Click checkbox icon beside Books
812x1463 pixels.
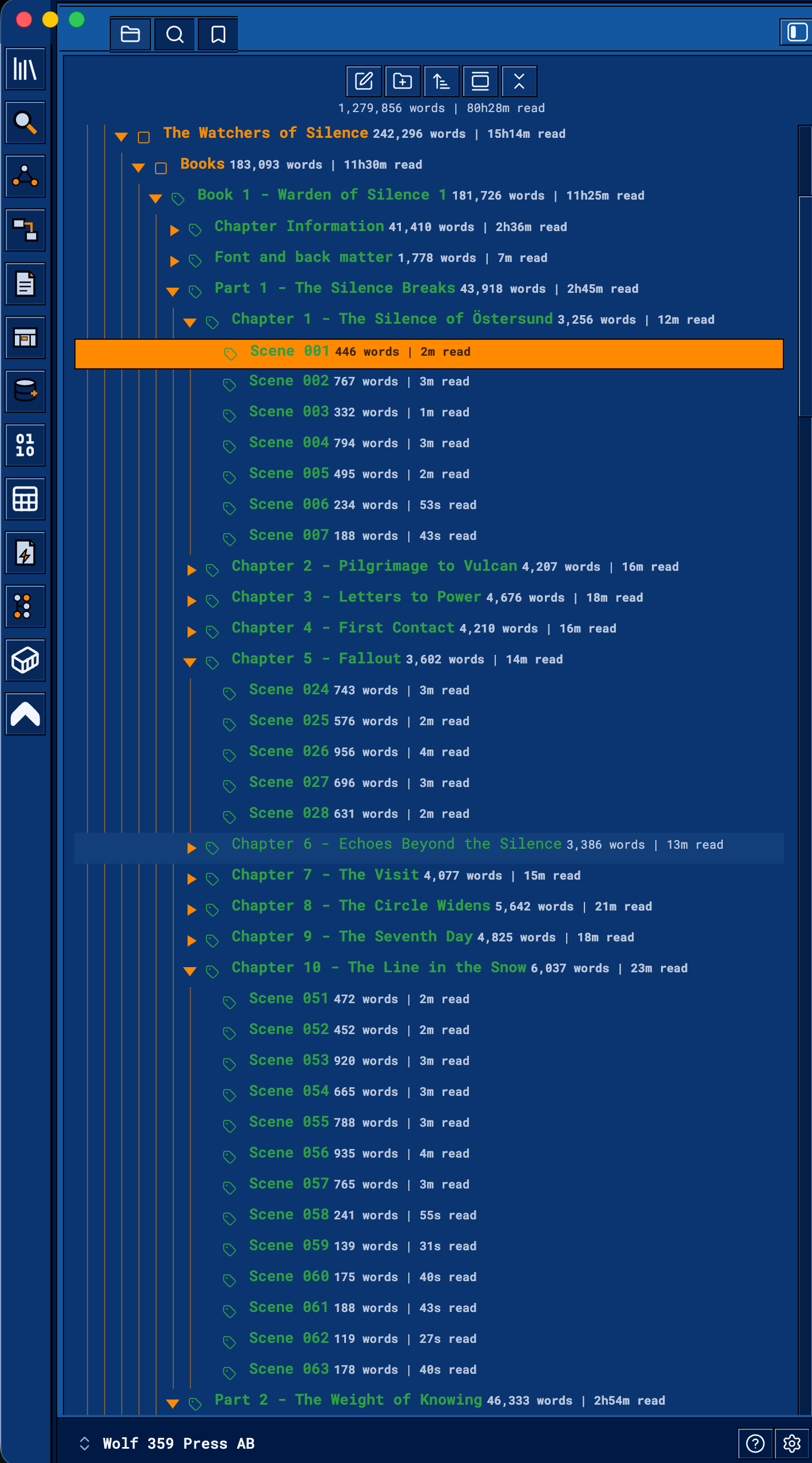point(161,168)
